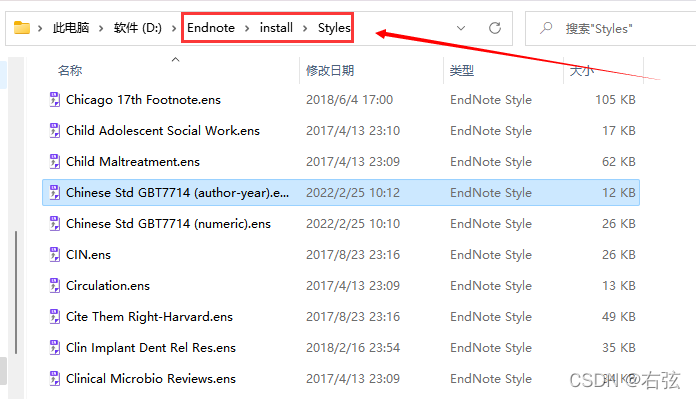The image size is (696, 399).
Task: Click icon of CIN.ens file
Action: pos(55,255)
